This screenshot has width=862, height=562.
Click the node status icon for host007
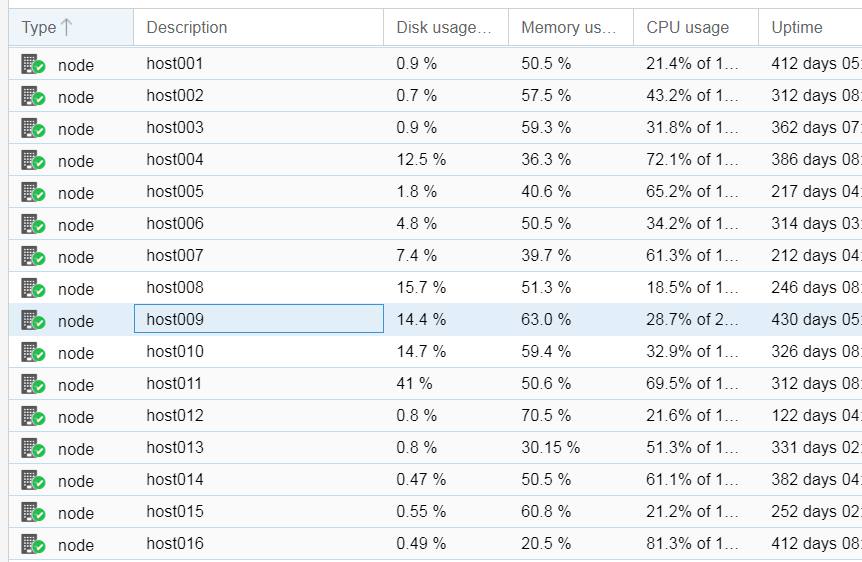[x=33, y=257]
